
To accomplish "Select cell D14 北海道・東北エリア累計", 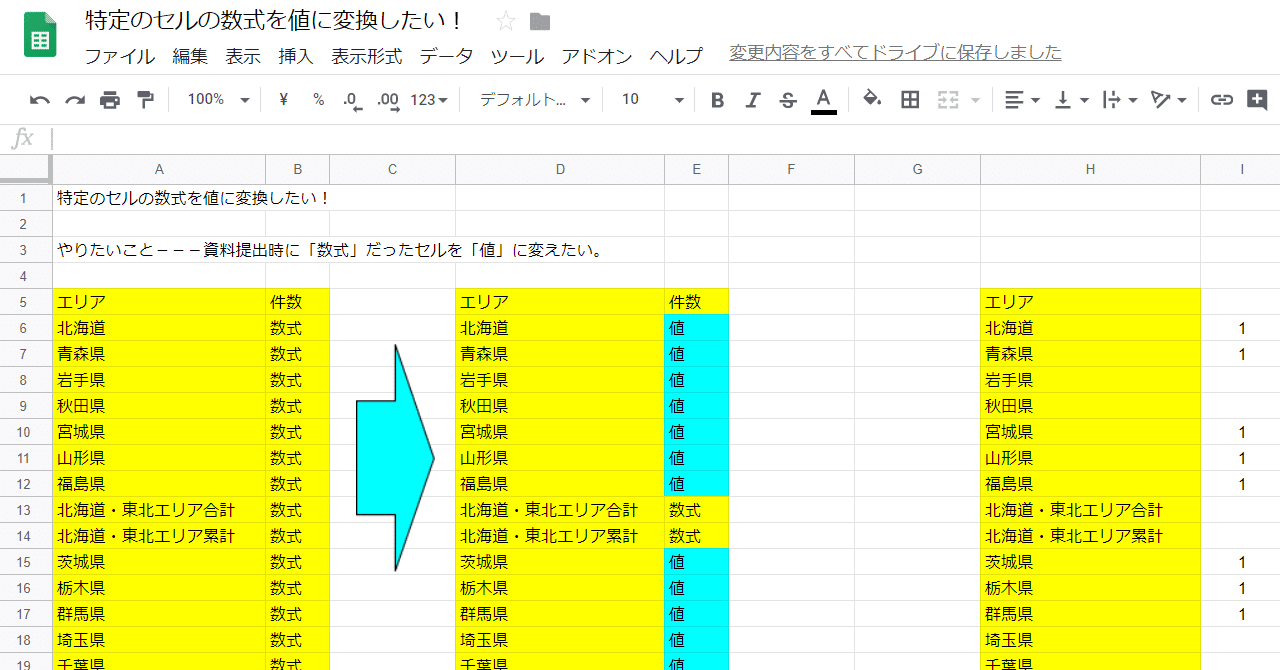I will coord(560,536).
